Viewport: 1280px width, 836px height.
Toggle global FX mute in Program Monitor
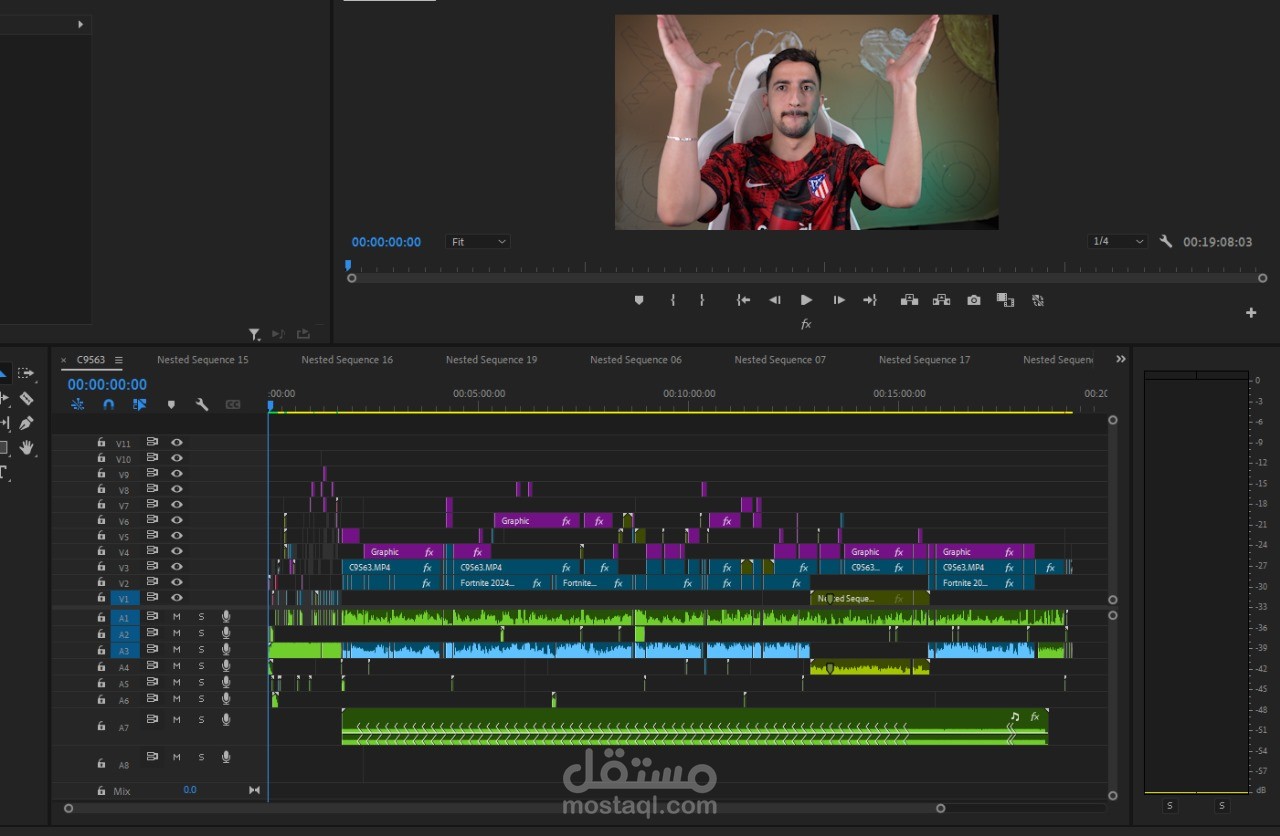point(806,324)
